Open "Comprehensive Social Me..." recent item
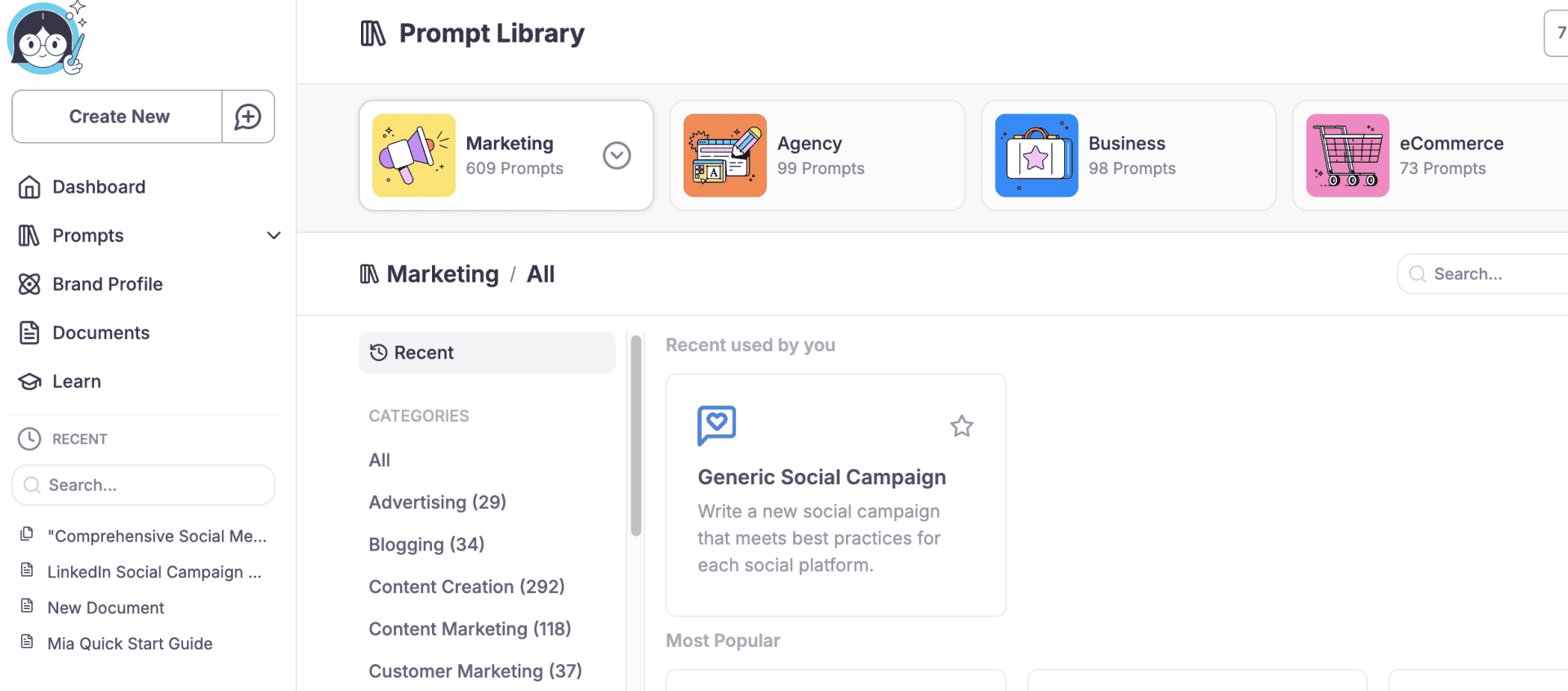 (x=157, y=537)
